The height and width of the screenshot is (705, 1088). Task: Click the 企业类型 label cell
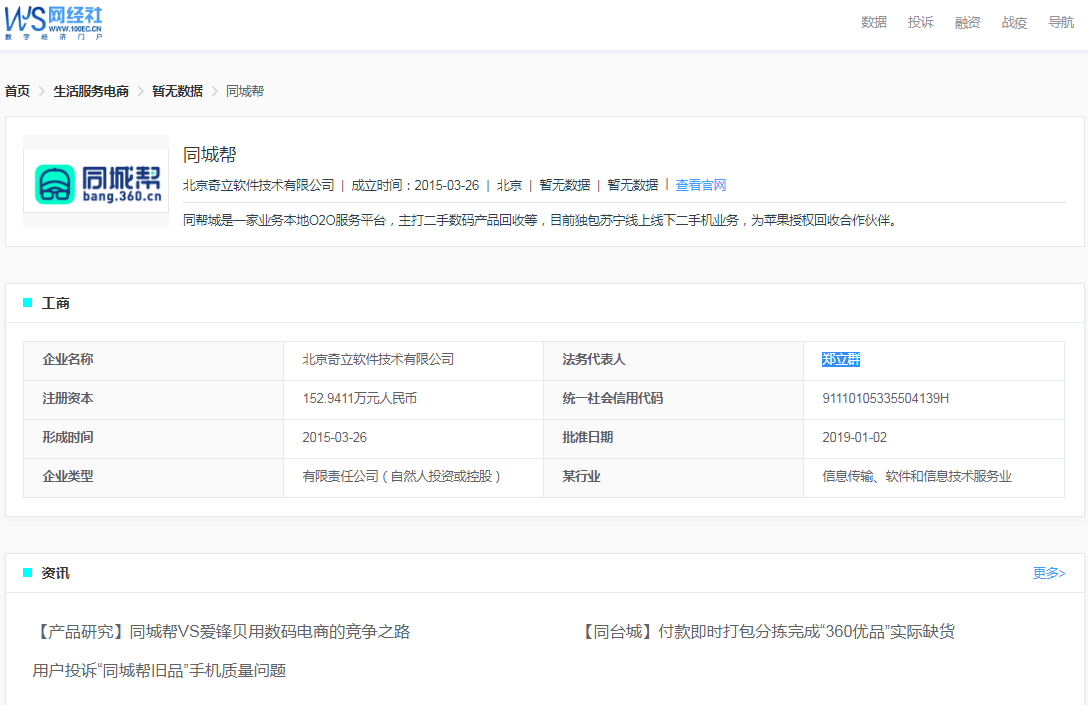coord(153,476)
